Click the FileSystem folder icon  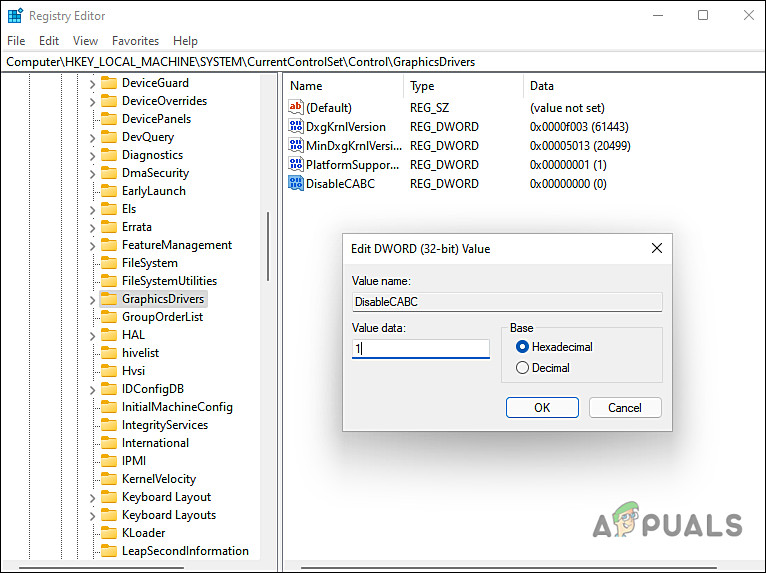(109, 263)
